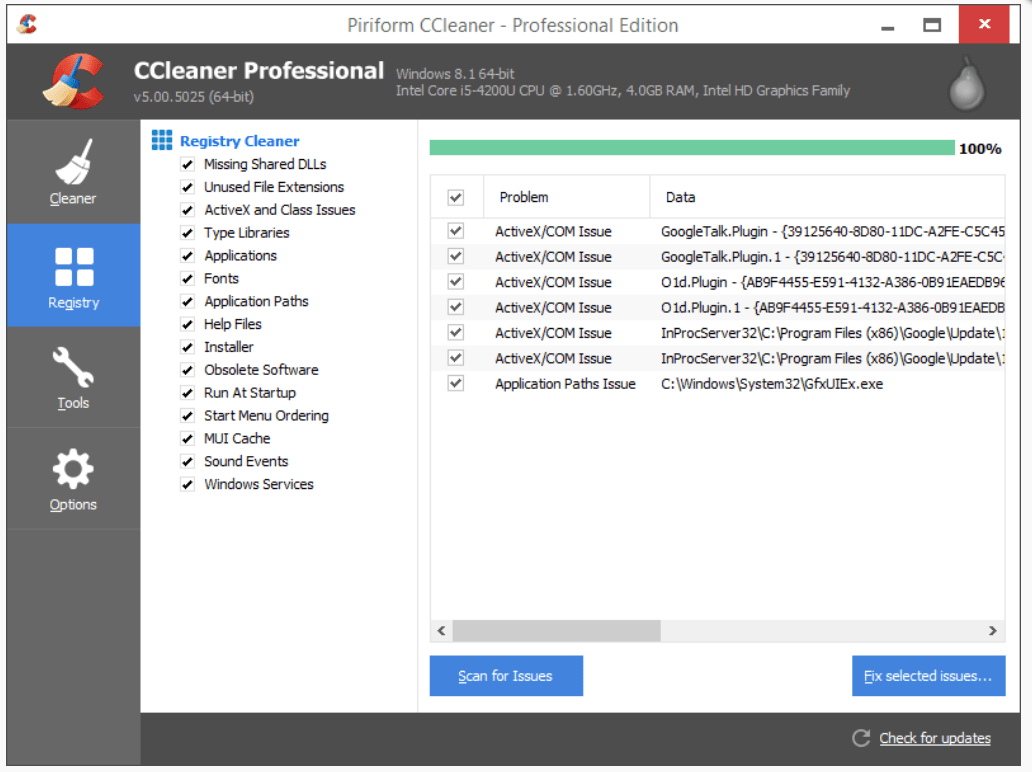The width and height of the screenshot is (1032, 772).
Task: Click the Registry Cleaner heading
Action: (x=240, y=141)
